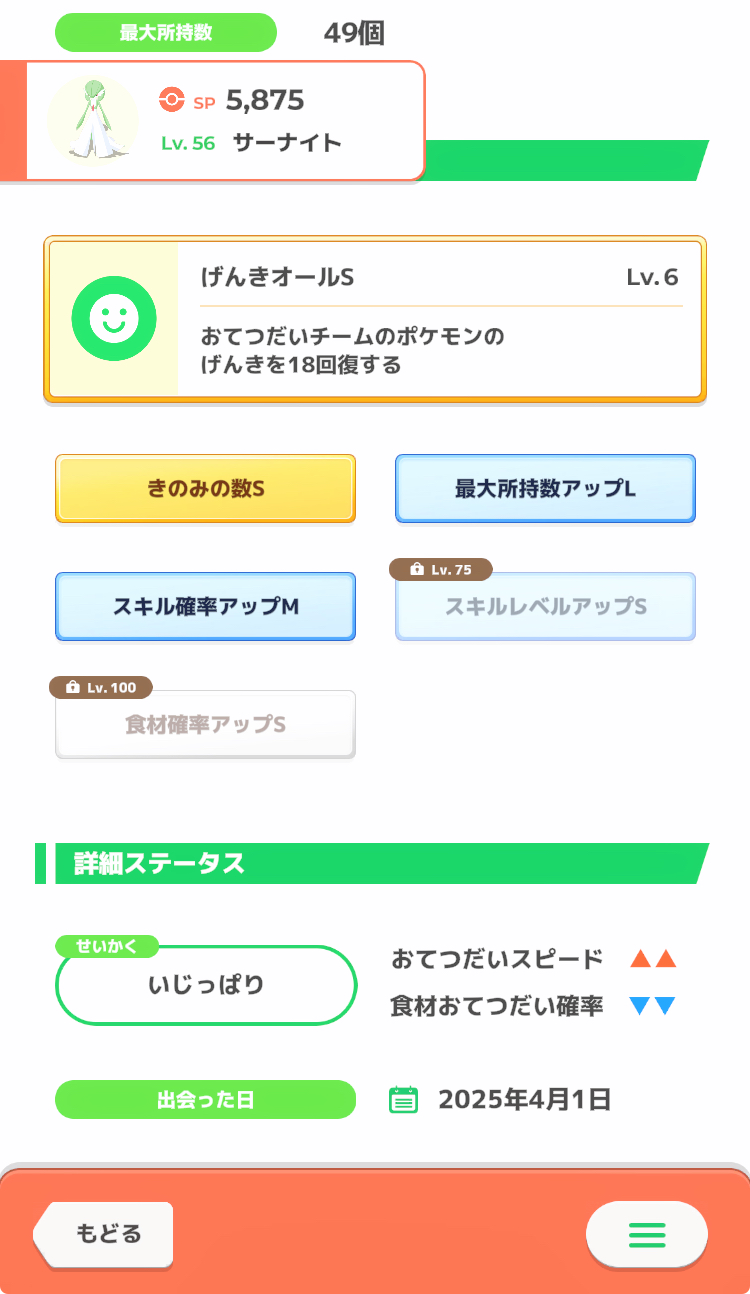Tap the Lv. 75 lock badge

coord(441,570)
